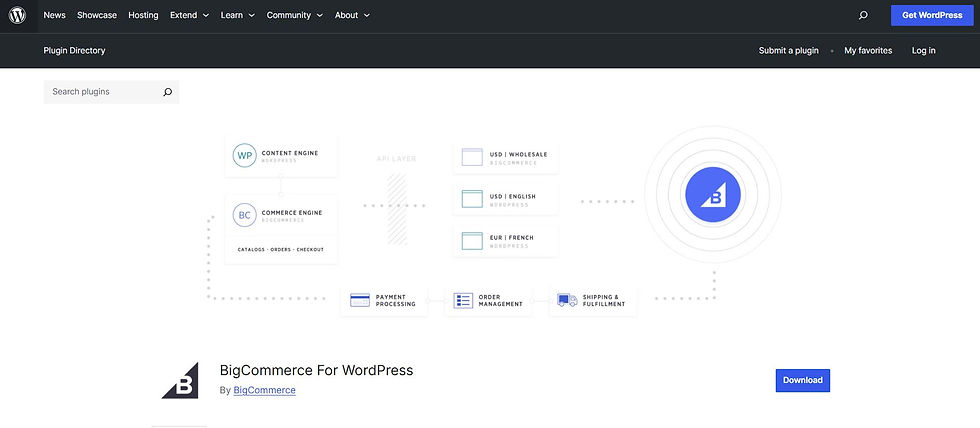Click the payment processing card icon
The image size is (980, 428).
(360, 301)
